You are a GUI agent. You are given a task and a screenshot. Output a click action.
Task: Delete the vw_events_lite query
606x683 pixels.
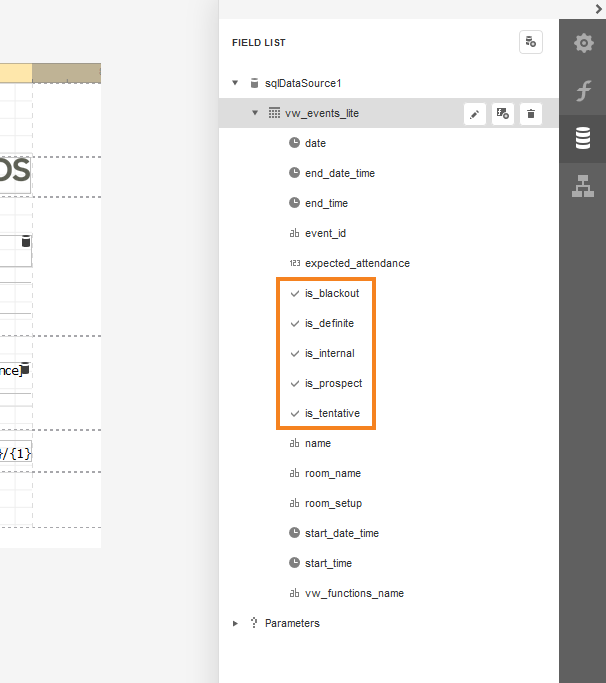(x=531, y=114)
